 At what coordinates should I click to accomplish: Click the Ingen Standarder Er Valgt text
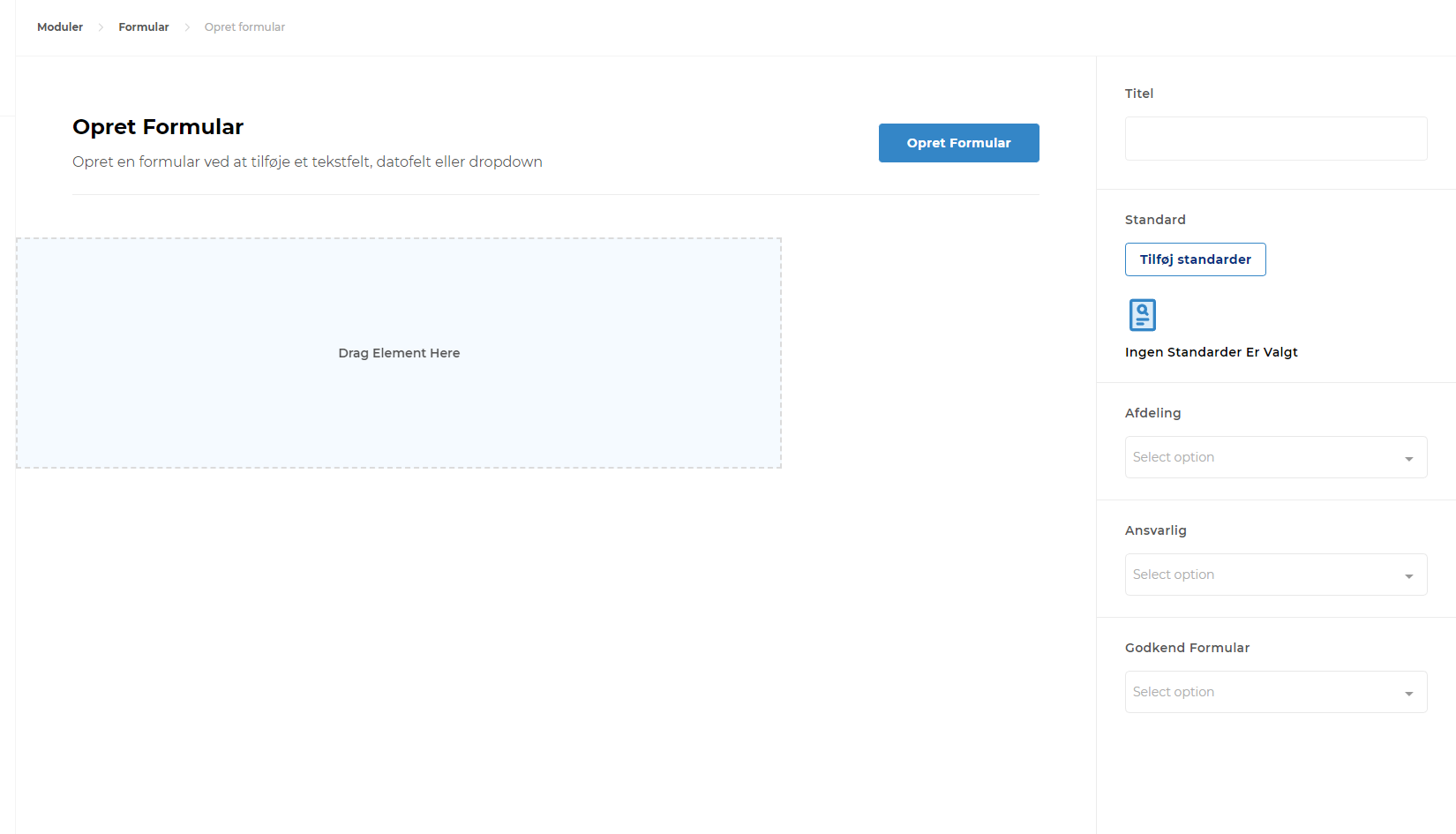click(1211, 352)
